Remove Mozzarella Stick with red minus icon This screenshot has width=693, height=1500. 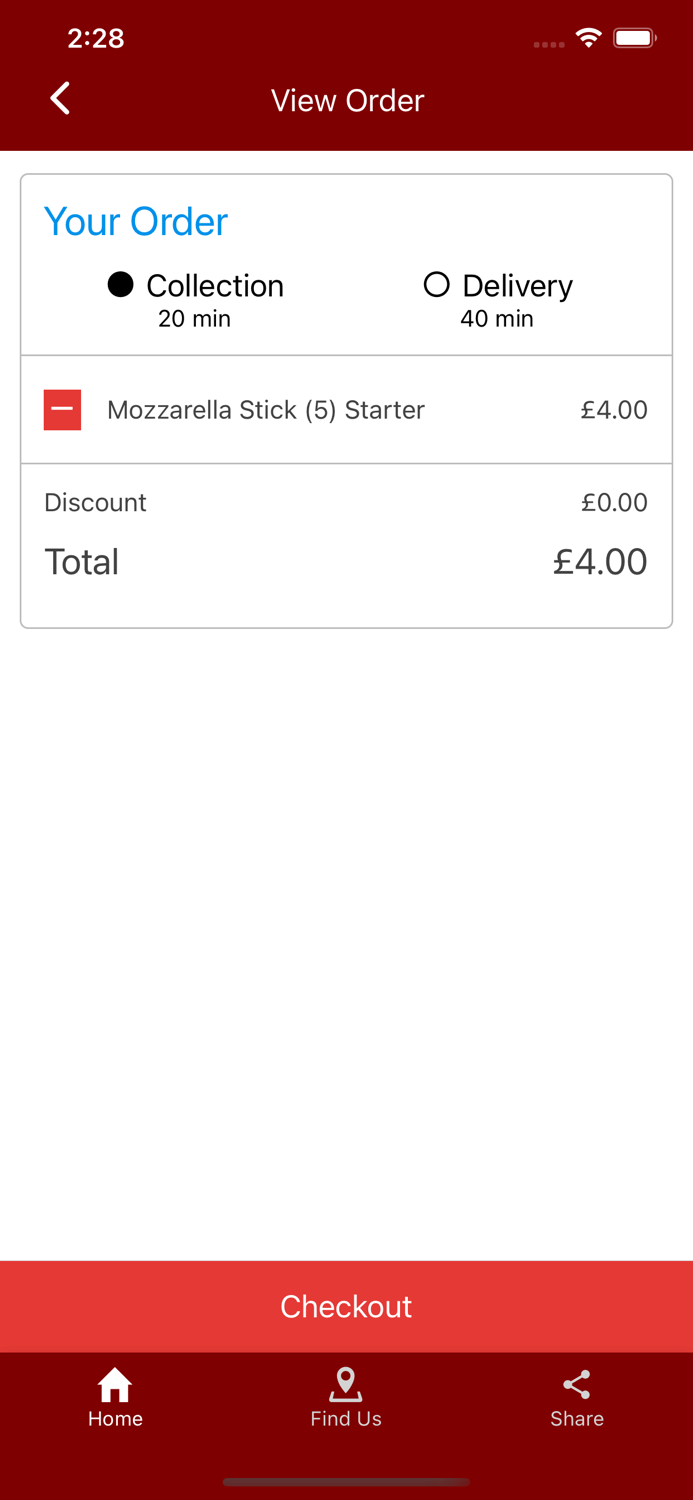click(62, 410)
